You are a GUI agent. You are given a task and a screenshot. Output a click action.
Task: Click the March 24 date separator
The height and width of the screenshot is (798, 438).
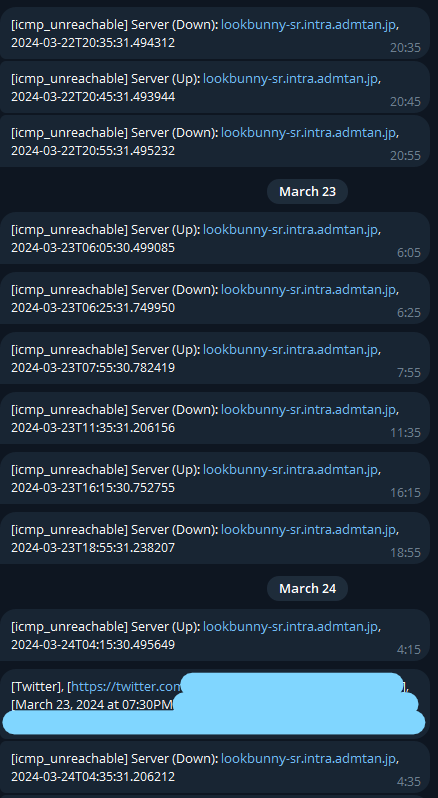click(x=307, y=588)
